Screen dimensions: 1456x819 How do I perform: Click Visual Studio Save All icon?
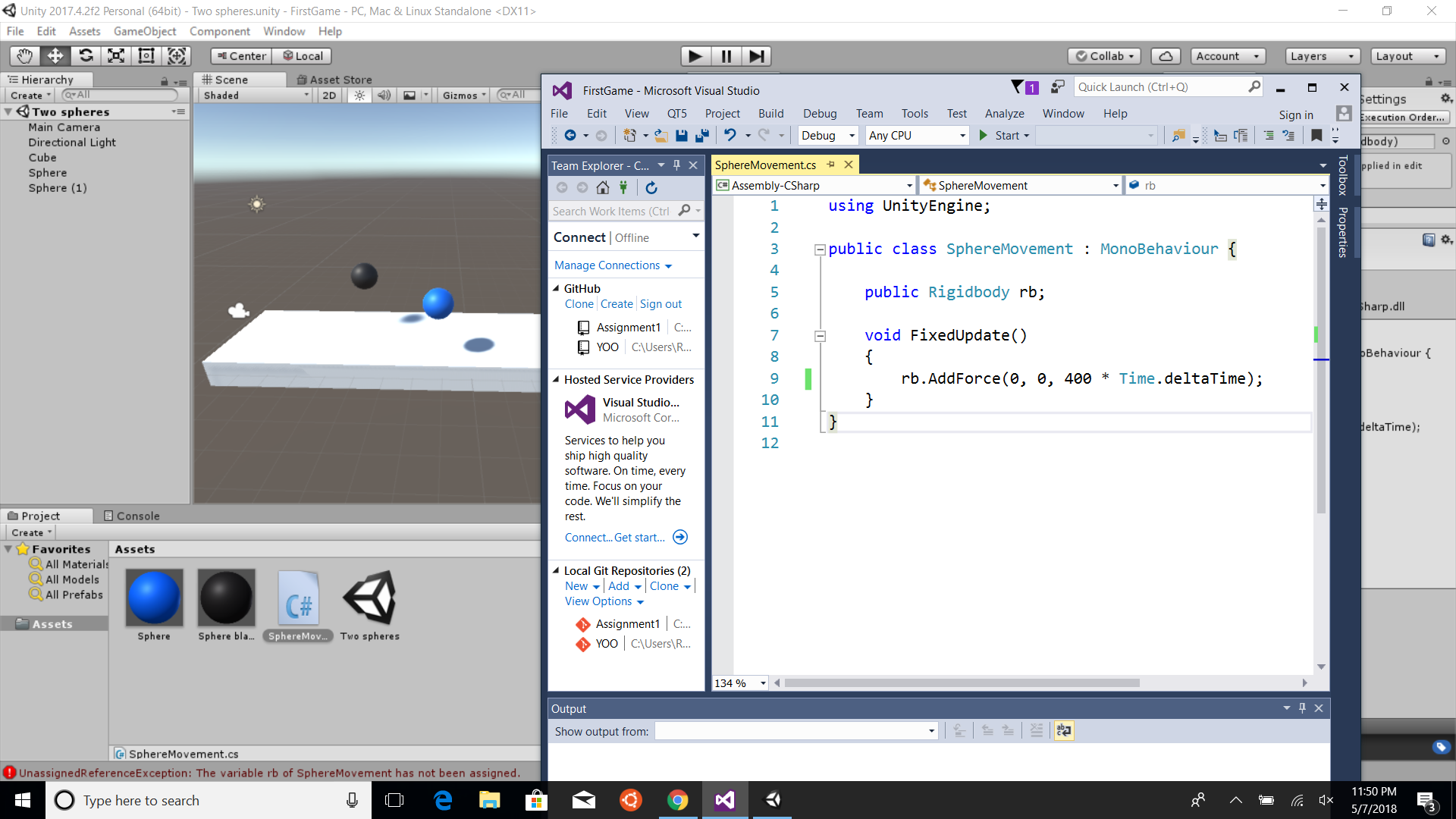[702, 136]
